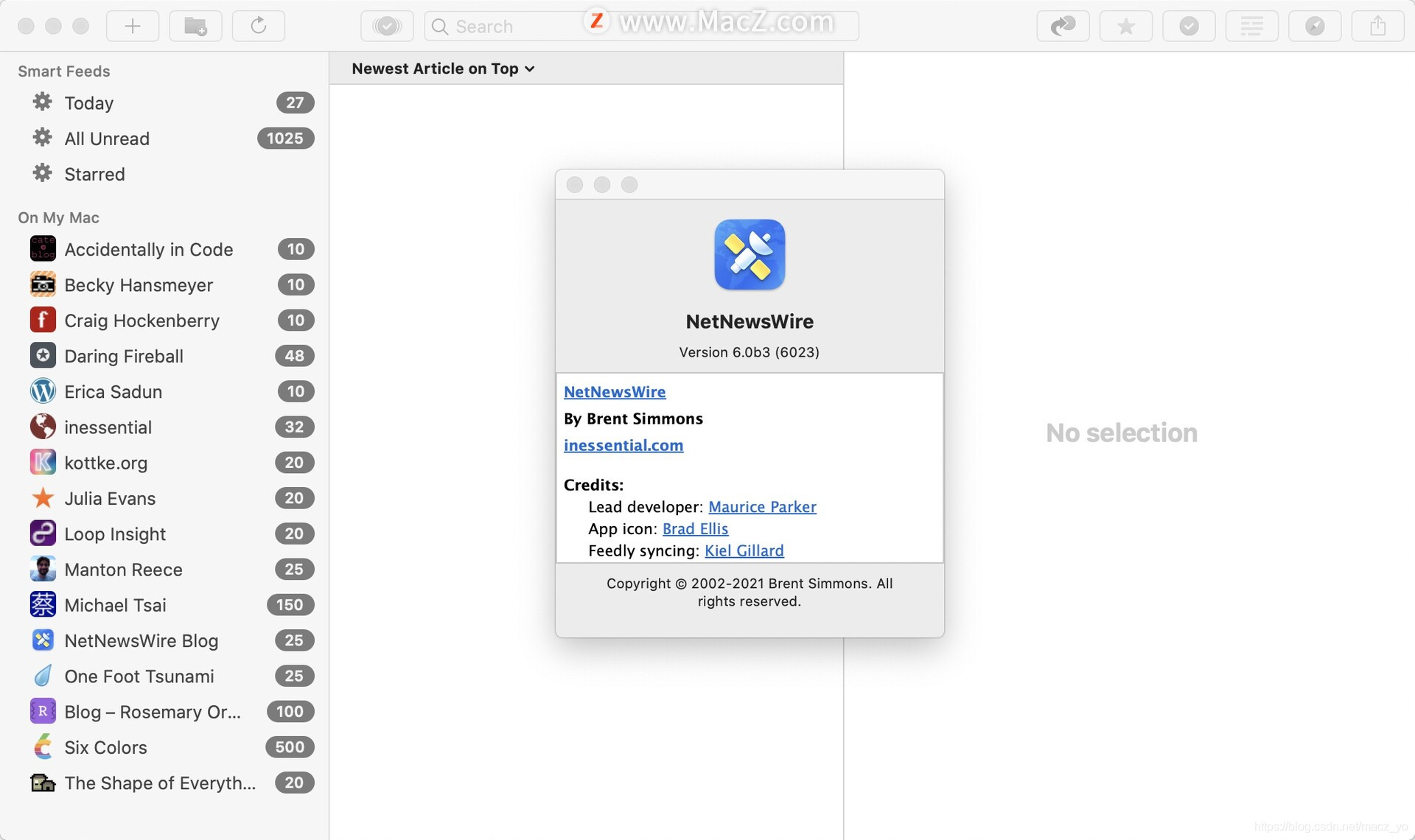Click the Craig Hockenberry feed icon
Viewport: 1415px width, 840px height.
coord(43,320)
